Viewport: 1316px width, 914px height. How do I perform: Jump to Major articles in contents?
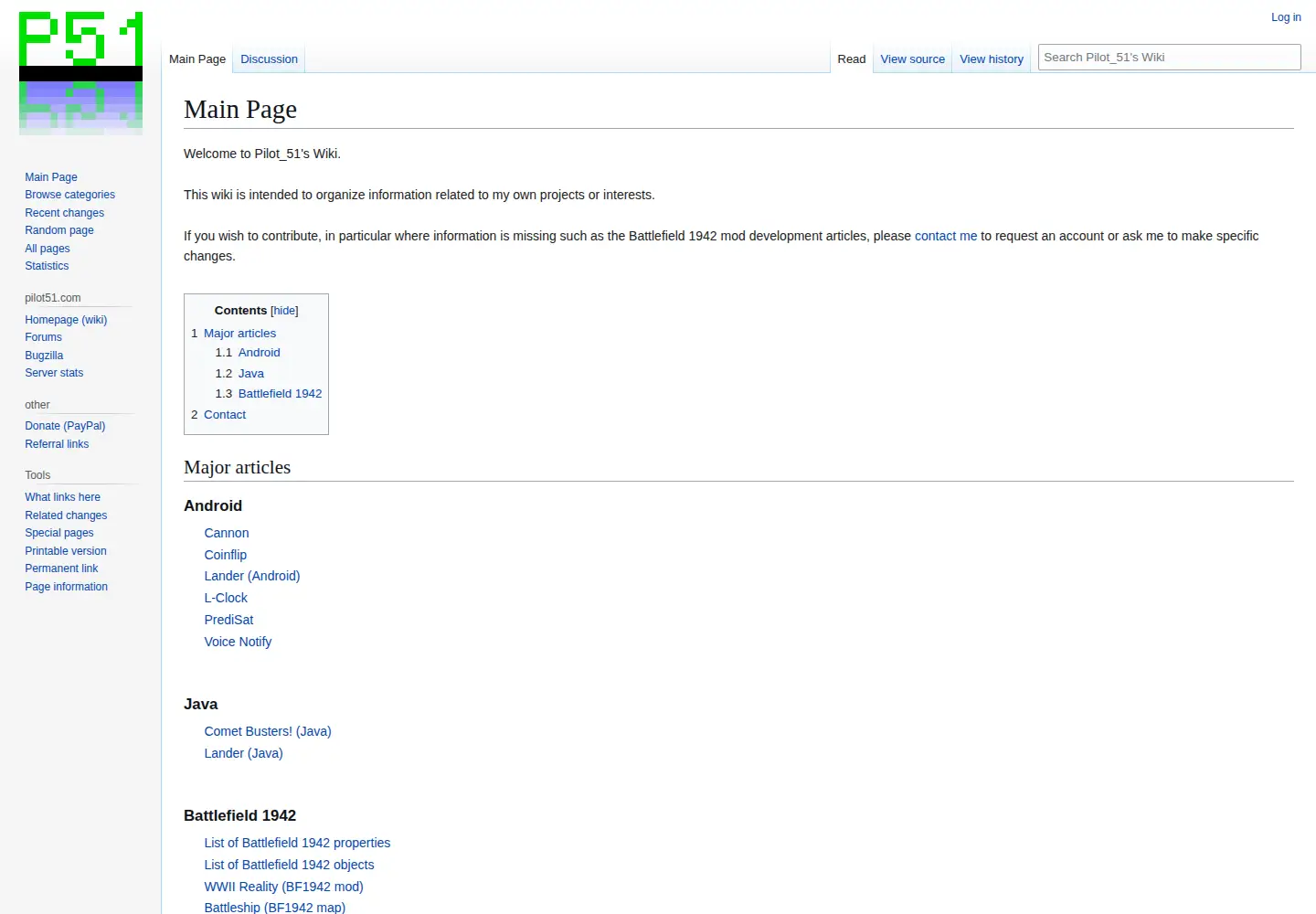(239, 334)
